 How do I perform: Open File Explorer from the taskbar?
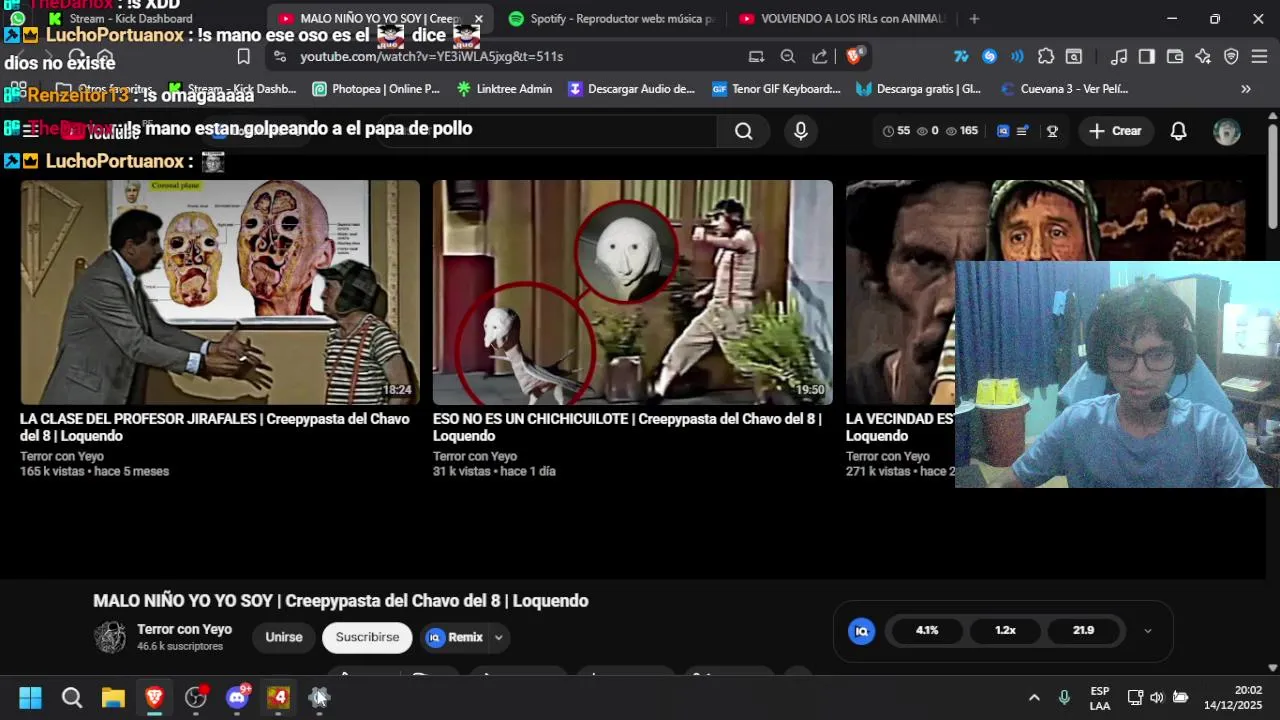click(113, 697)
